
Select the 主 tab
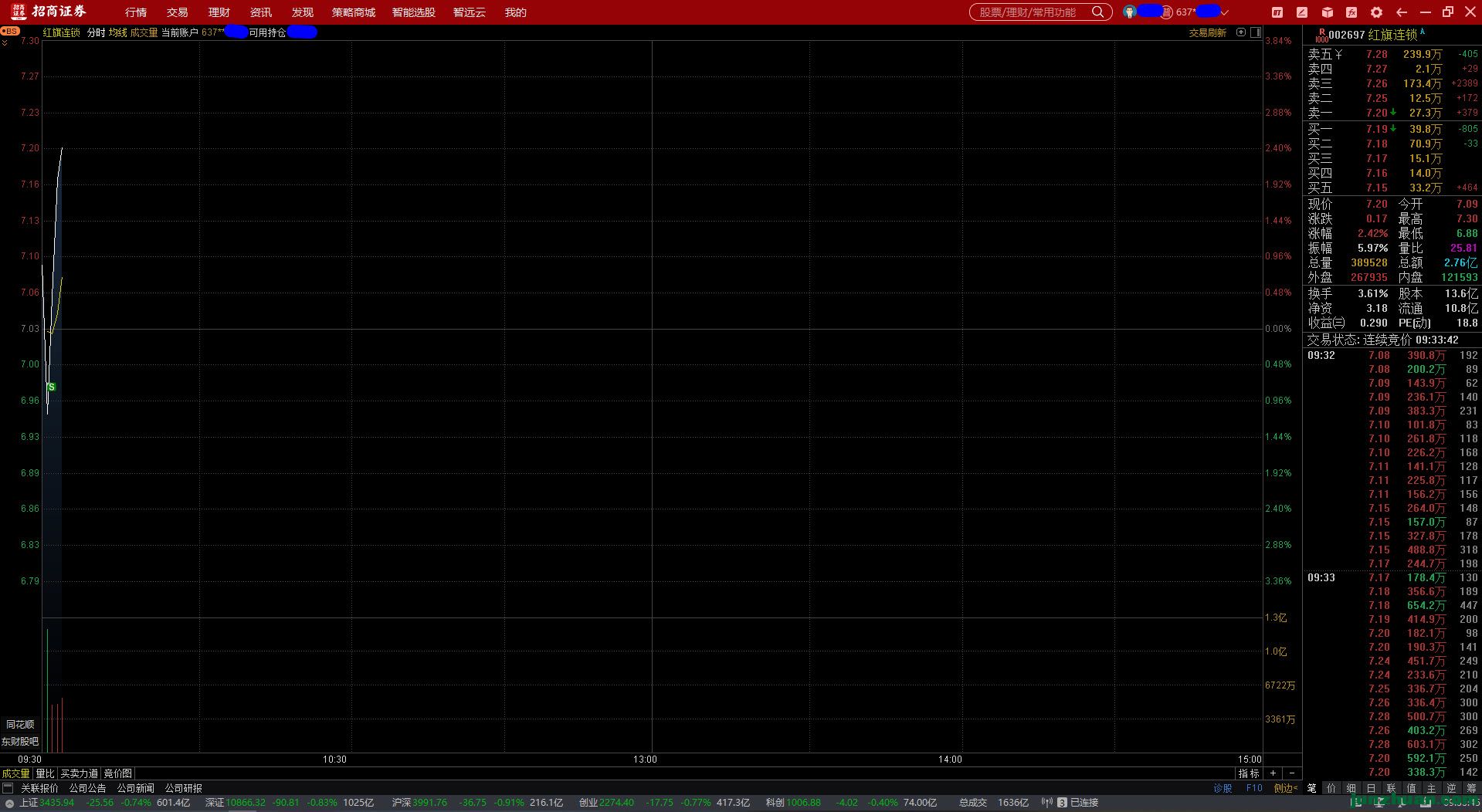point(1432,788)
